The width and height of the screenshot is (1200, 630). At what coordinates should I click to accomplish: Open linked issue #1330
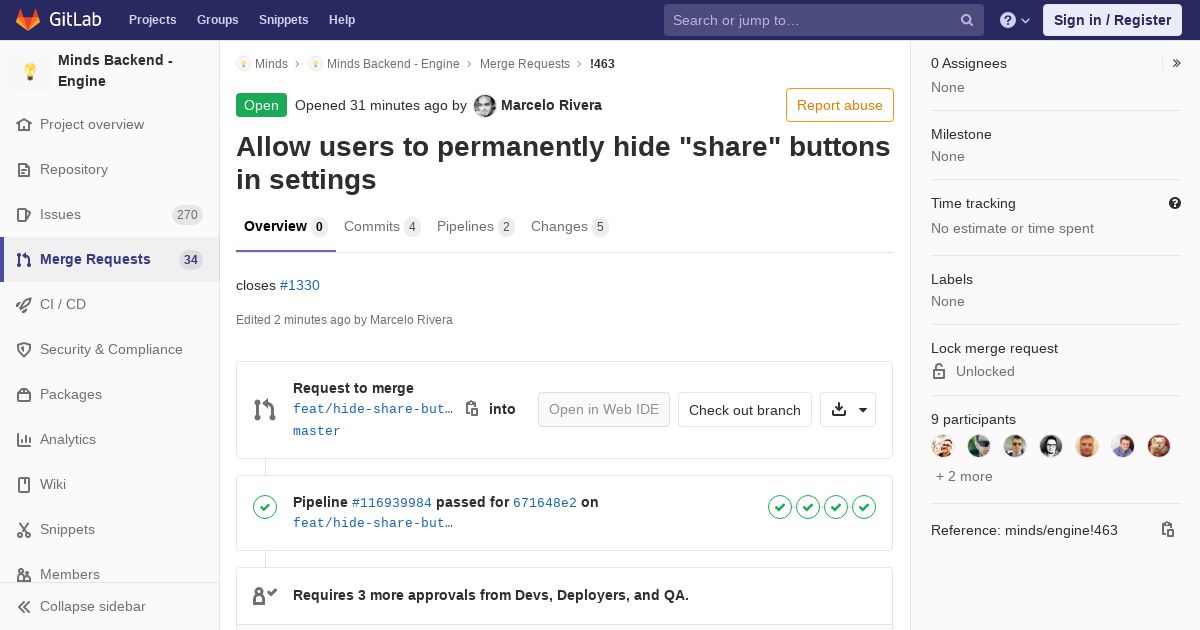tap(300, 285)
